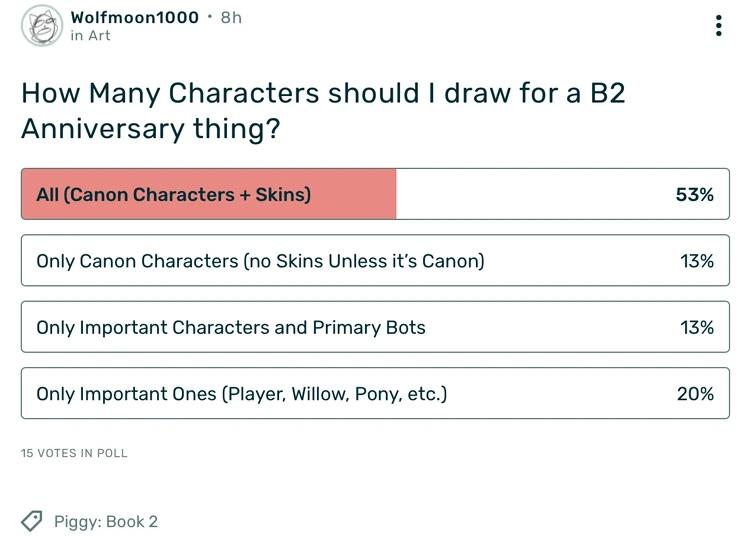Go to the "in Art" category
Viewport: 755px width, 539px height.
point(90,36)
